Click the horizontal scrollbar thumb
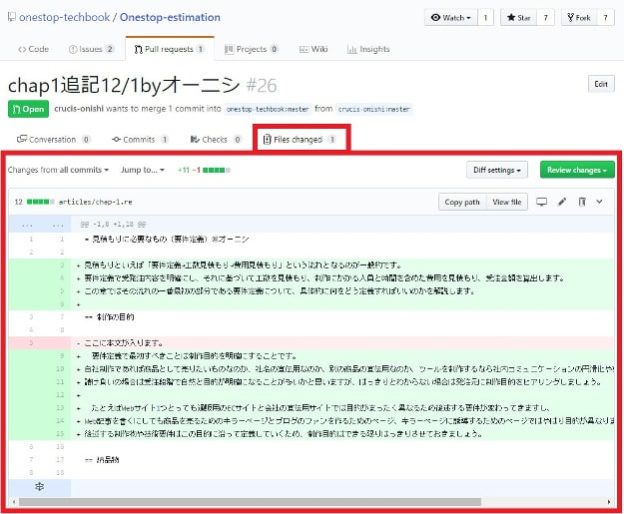This screenshot has width=624, height=514. [x=250, y=502]
